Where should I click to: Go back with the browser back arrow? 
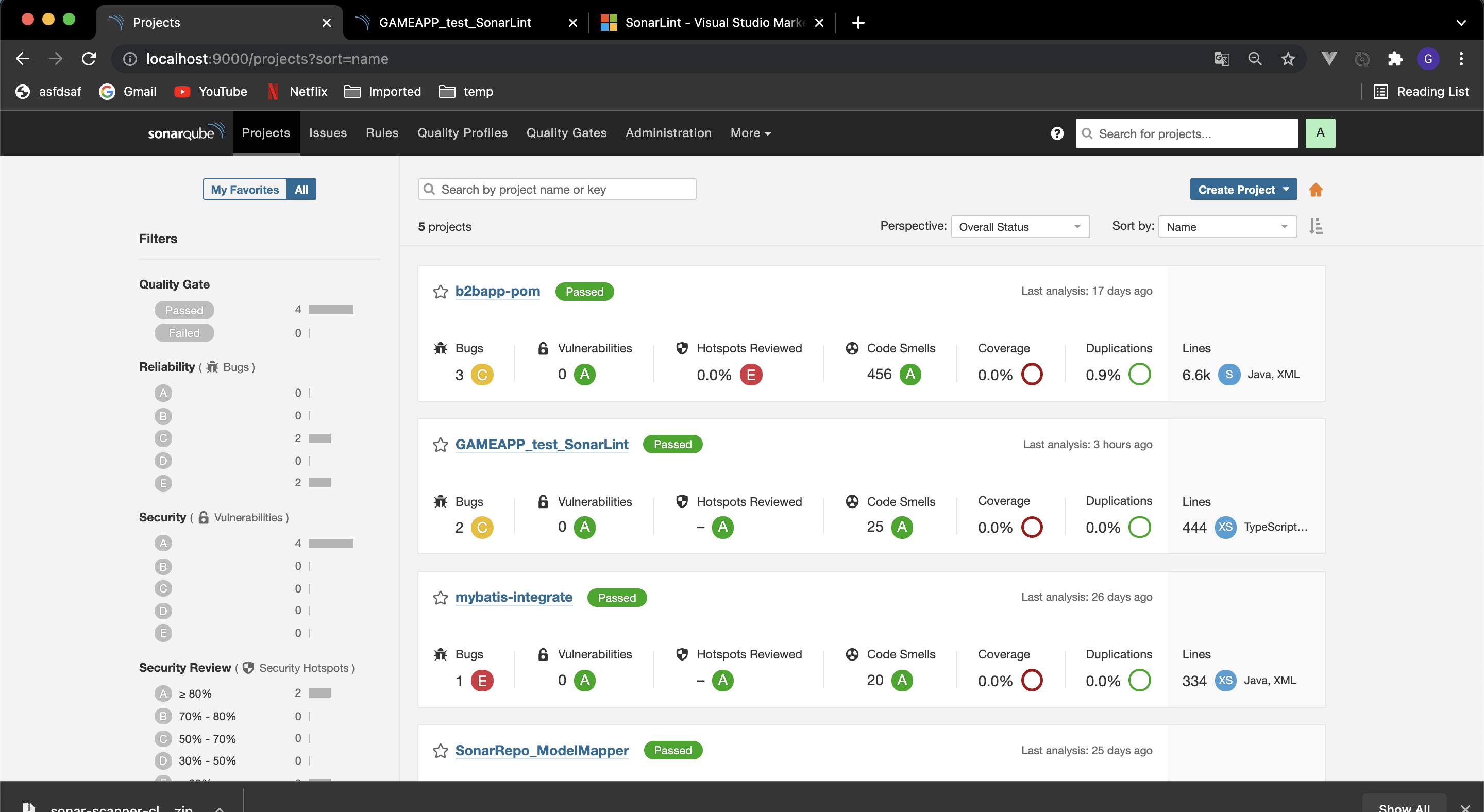[23, 59]
